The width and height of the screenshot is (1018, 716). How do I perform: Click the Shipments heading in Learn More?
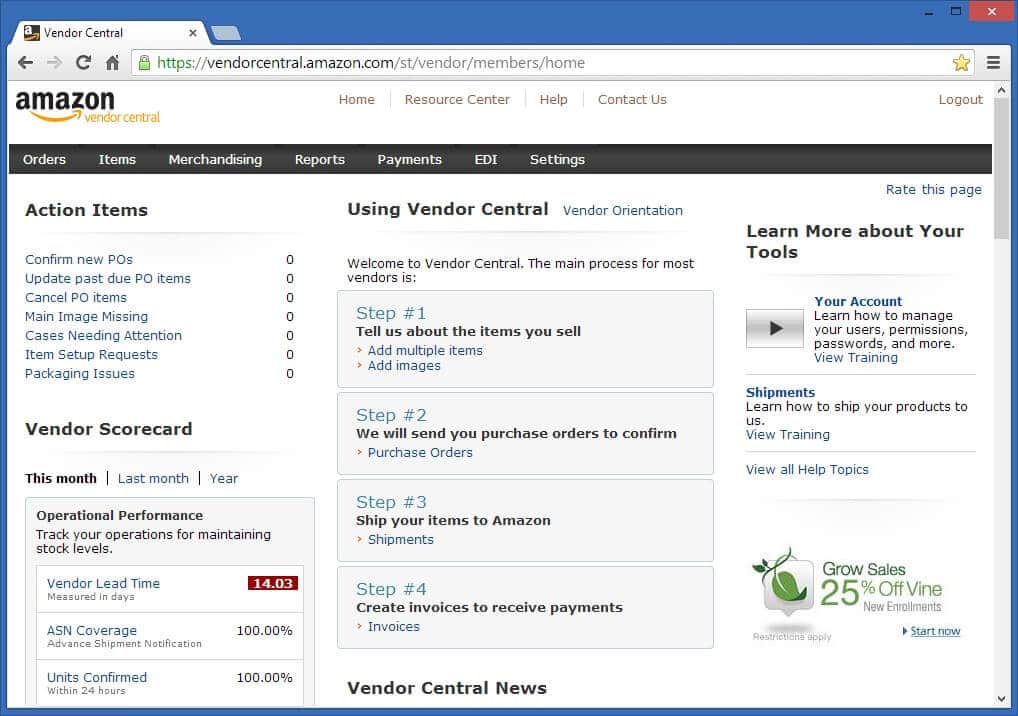click(780, 392)
